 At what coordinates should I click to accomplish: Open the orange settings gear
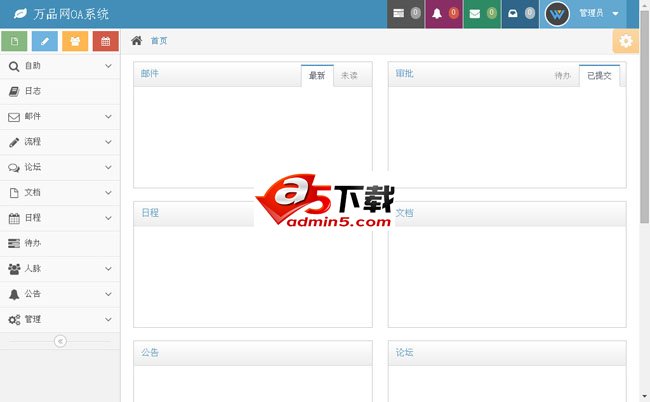pos(626,41)
